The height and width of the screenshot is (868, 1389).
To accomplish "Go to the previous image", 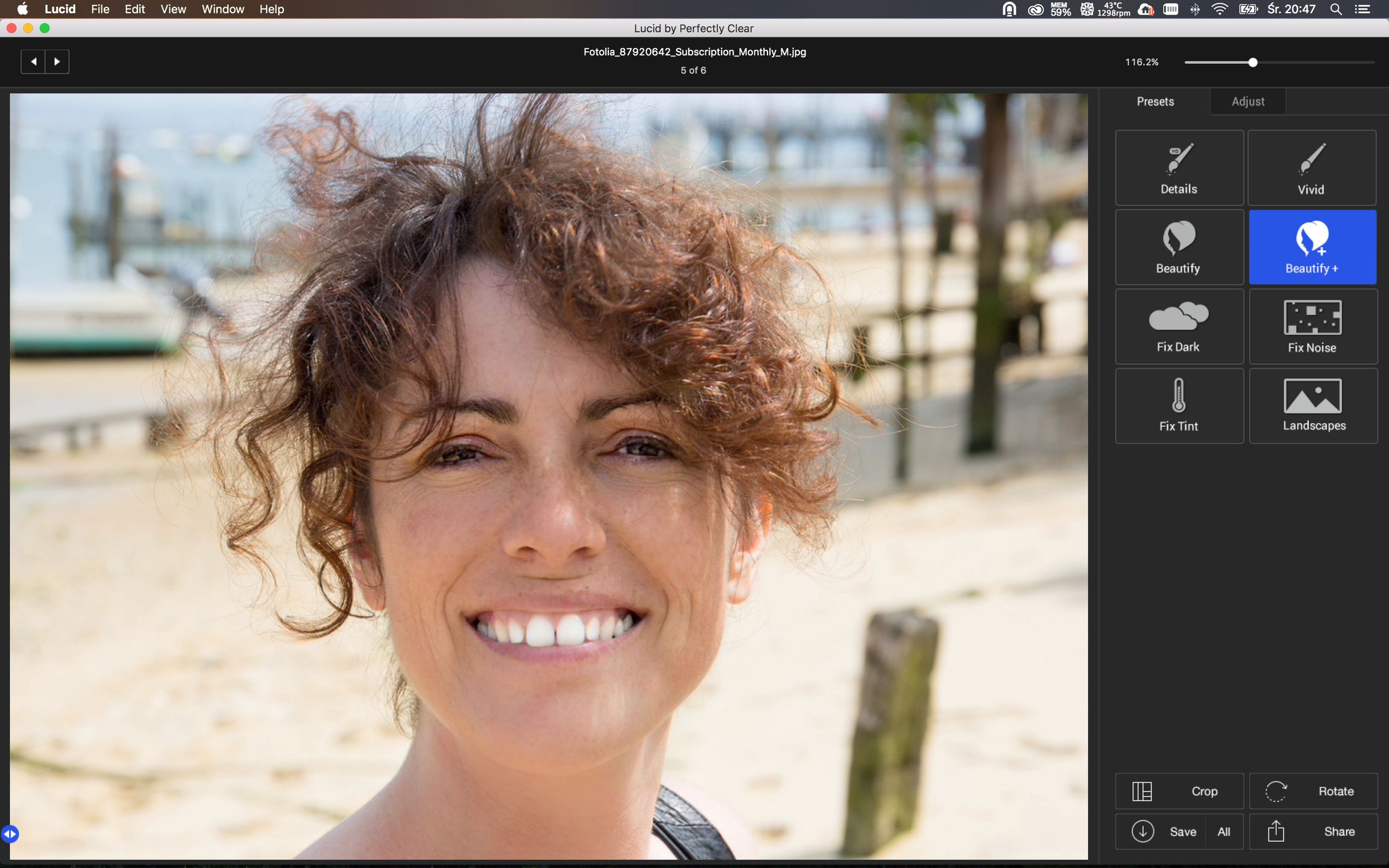I will click(33, 61).
